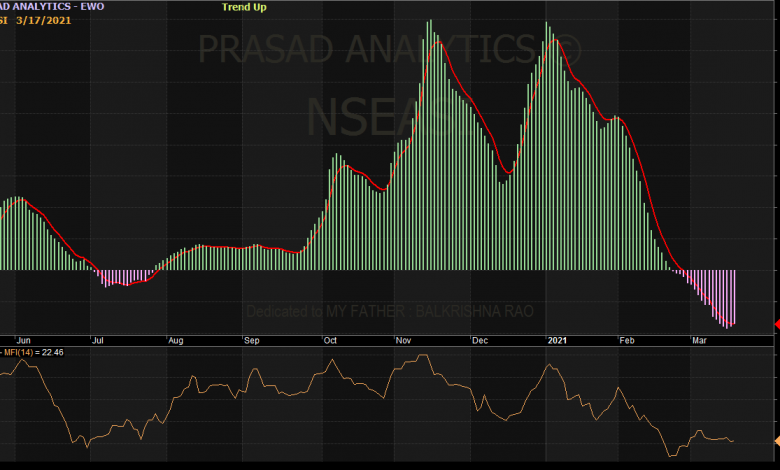Click the Nov month marker
The width and height of the screenshot is (780, 470).
tap(404, 341)
